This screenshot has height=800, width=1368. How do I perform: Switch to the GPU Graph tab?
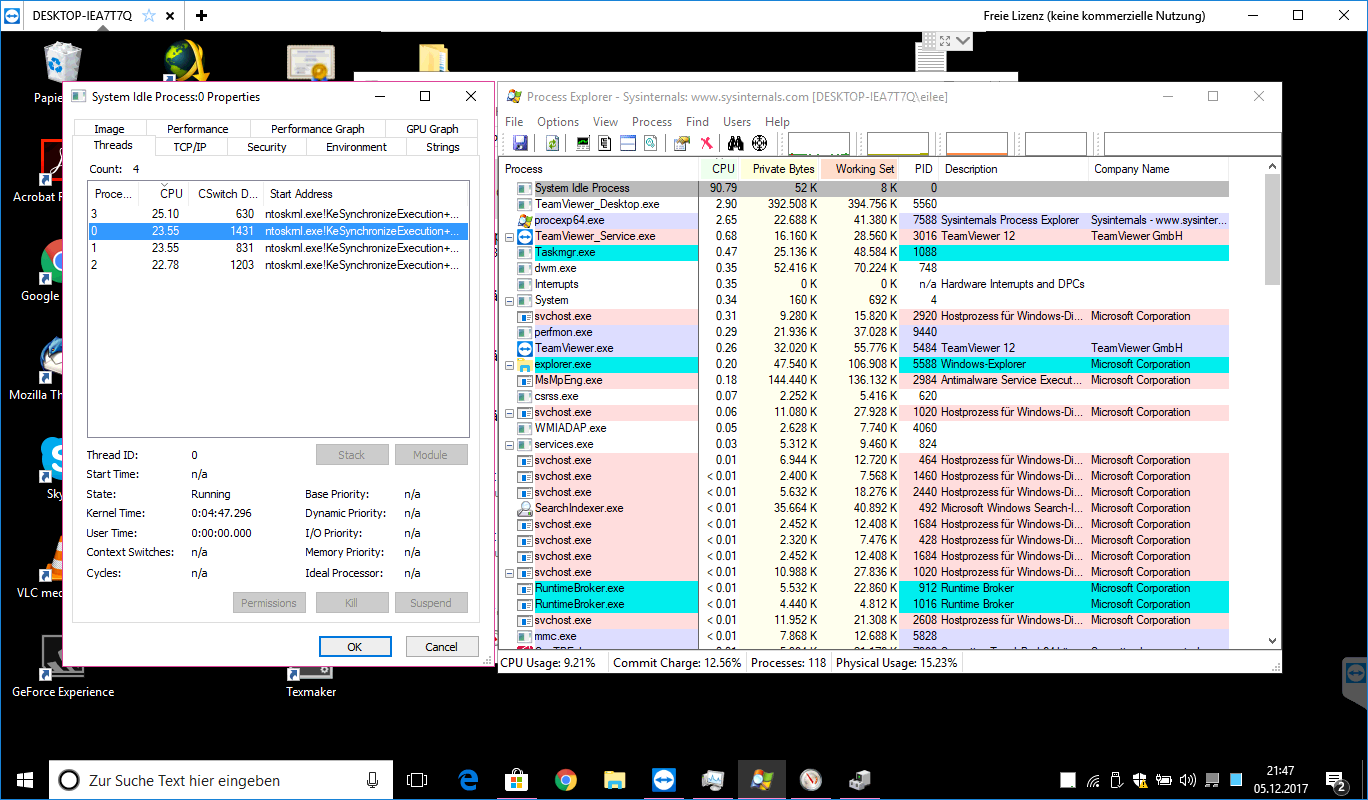click(x=432, y=129)
